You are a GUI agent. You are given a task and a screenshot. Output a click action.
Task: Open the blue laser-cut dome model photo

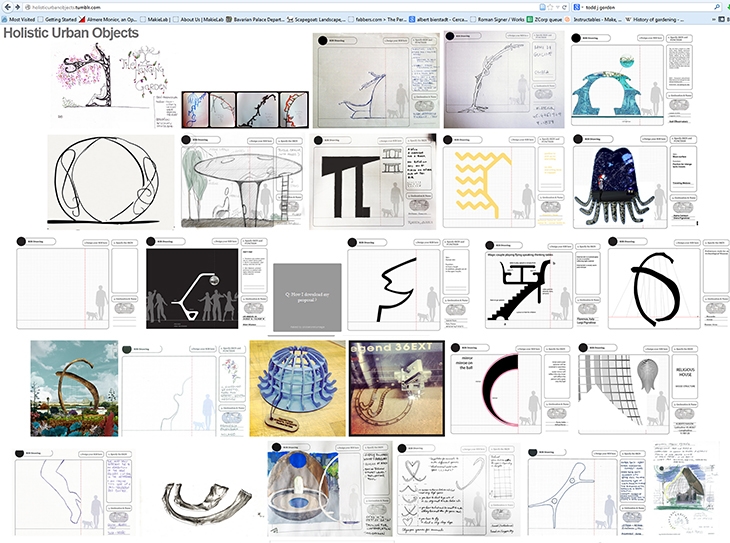pyautogui.click(x=297, y=388)
